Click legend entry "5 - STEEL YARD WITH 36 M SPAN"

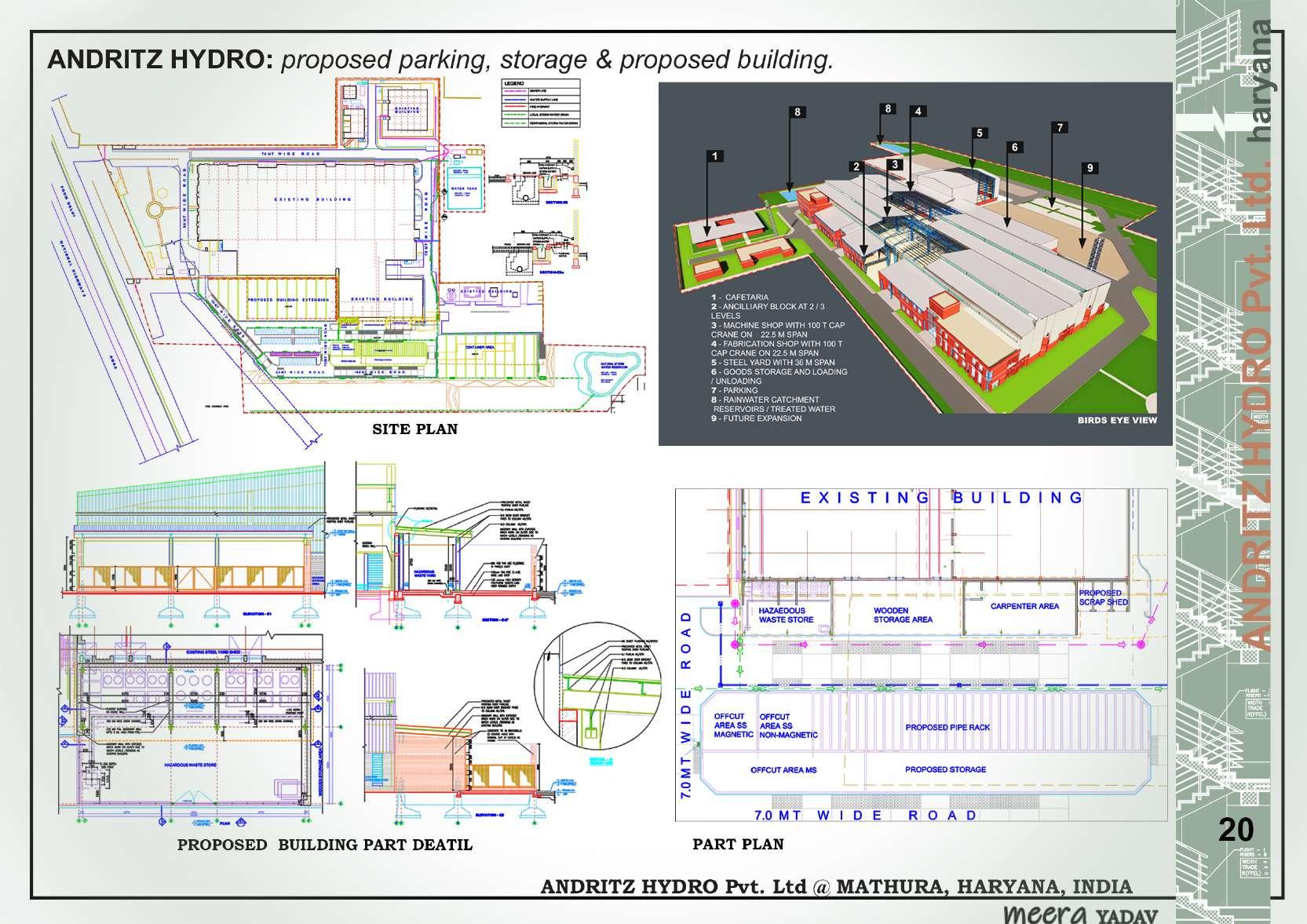pyautogui.click(x=772, y=363)
